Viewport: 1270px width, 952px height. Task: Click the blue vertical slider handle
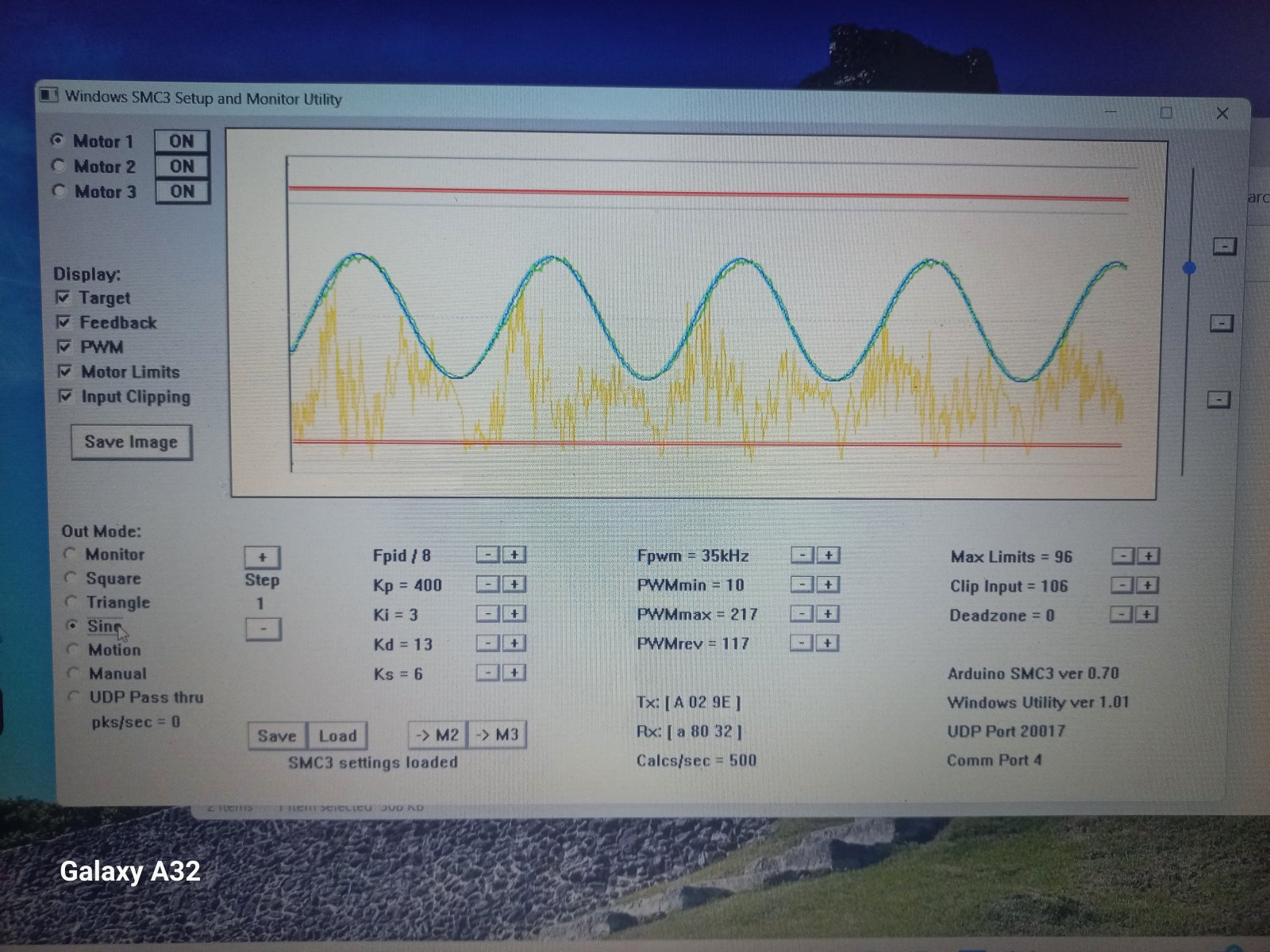pyautogui.click(x=1189, y=268)
